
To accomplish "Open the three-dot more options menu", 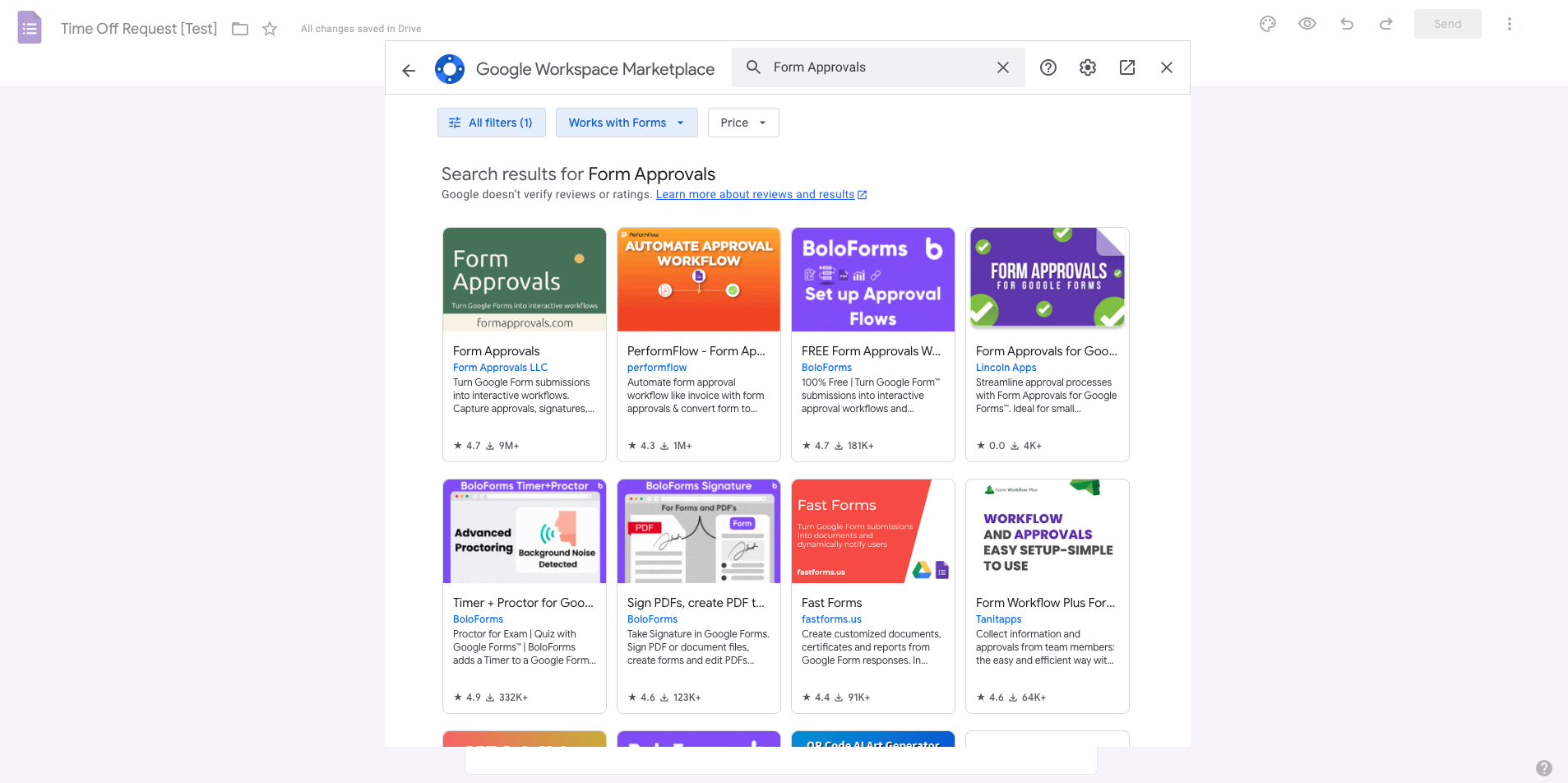I will [1509, 24].
